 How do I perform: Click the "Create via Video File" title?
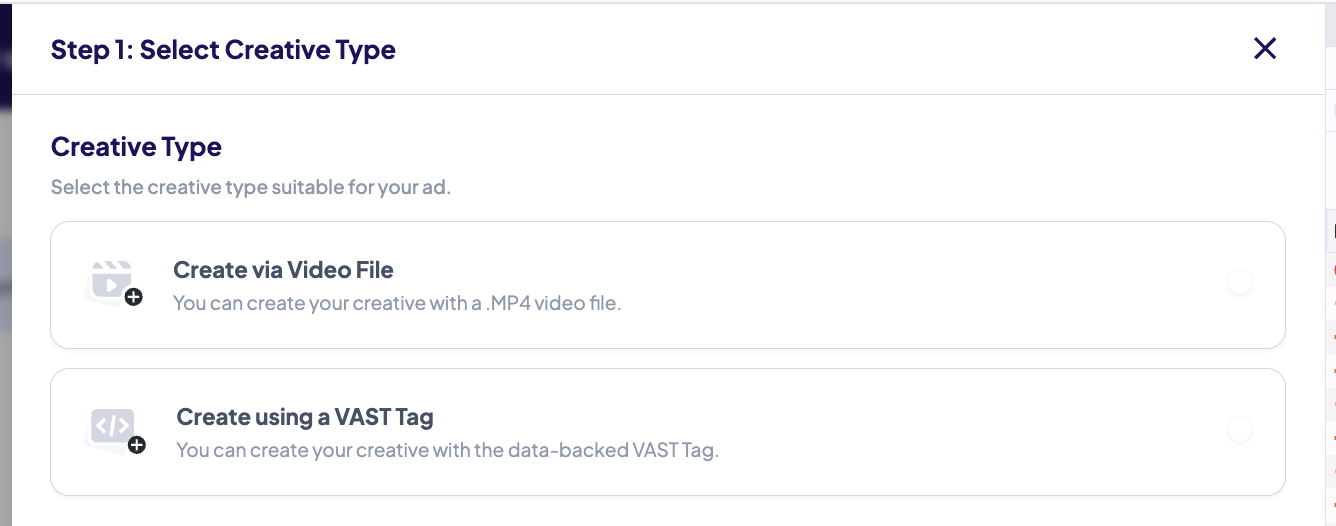click(x=283, y=270)
